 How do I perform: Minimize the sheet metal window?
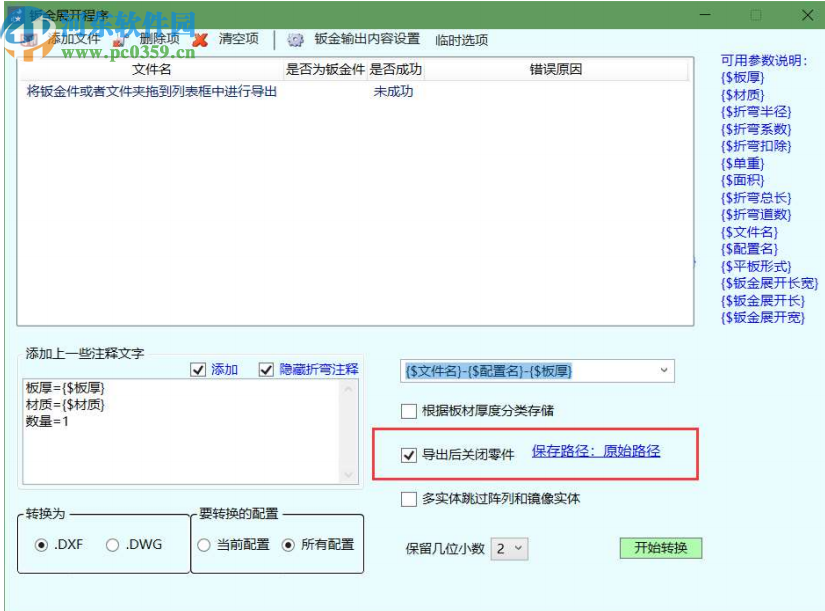(705, 15)
